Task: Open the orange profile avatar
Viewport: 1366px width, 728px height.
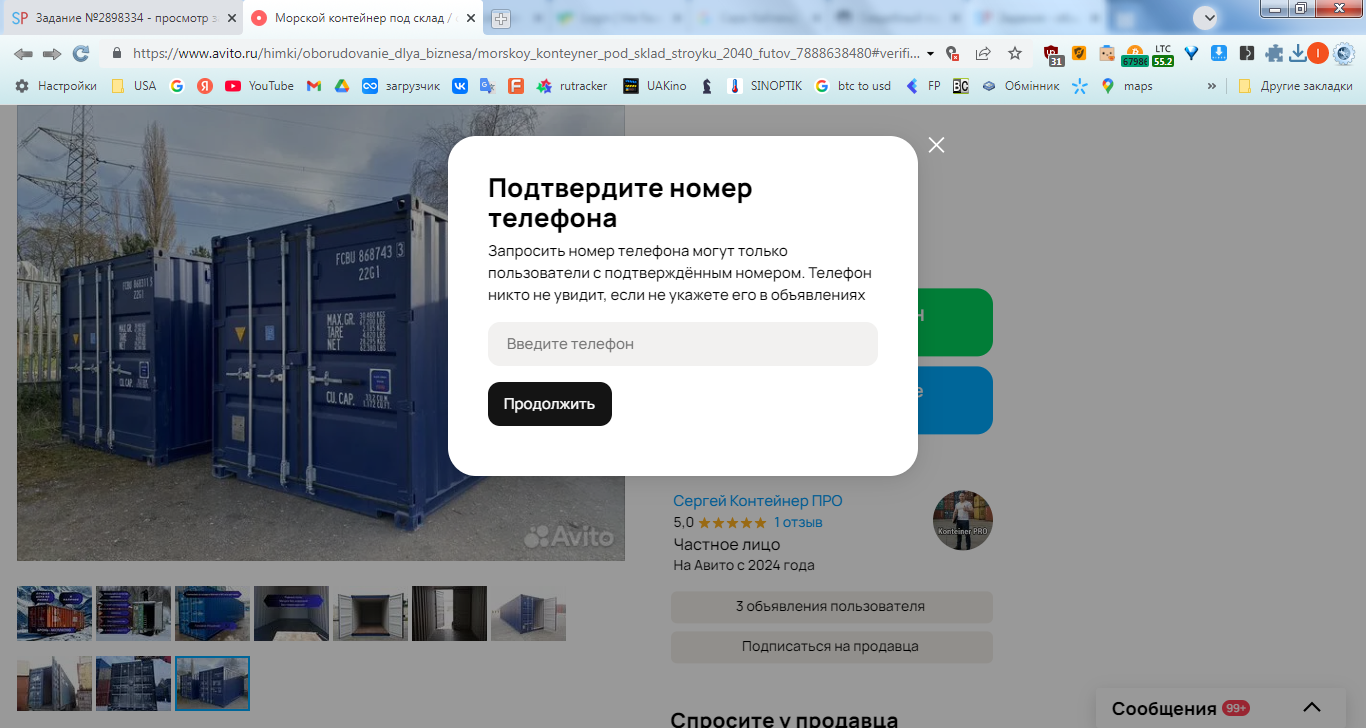Action: click(1318, 54)
